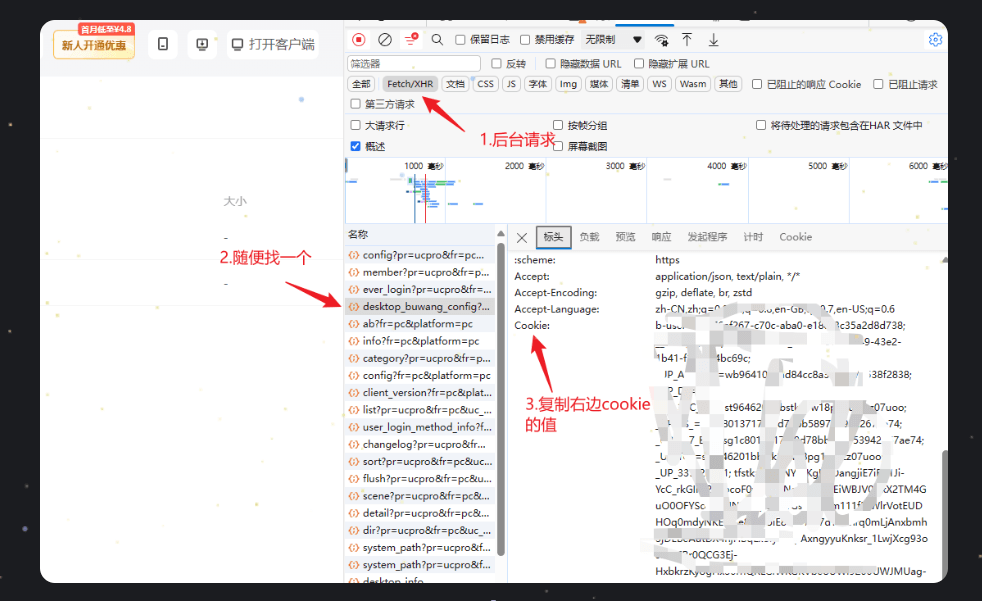982x601 pixels.
Task: Click the 打开客户端 button
Action: [273, 44]
